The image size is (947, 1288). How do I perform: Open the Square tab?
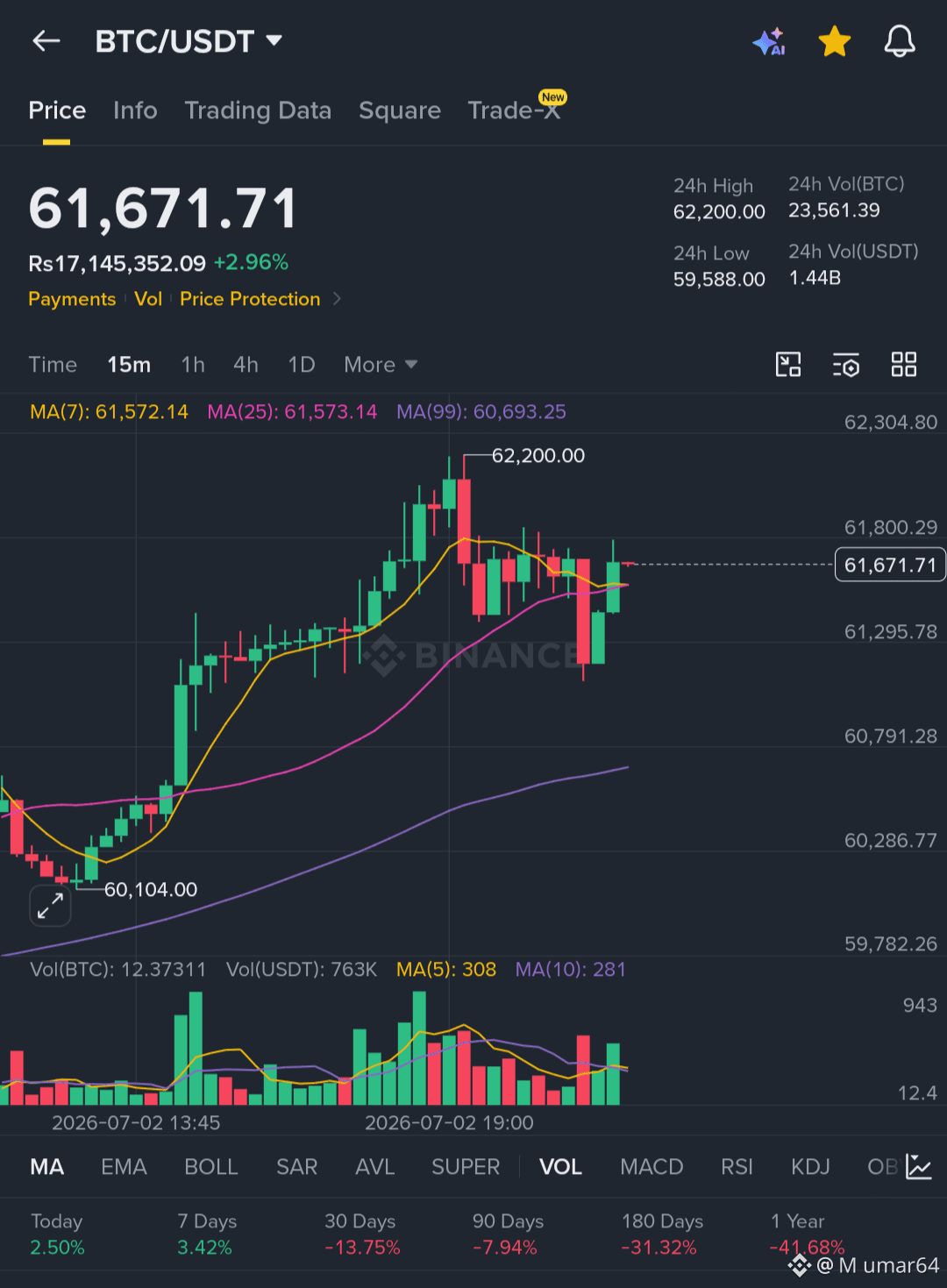pos(400,110)
